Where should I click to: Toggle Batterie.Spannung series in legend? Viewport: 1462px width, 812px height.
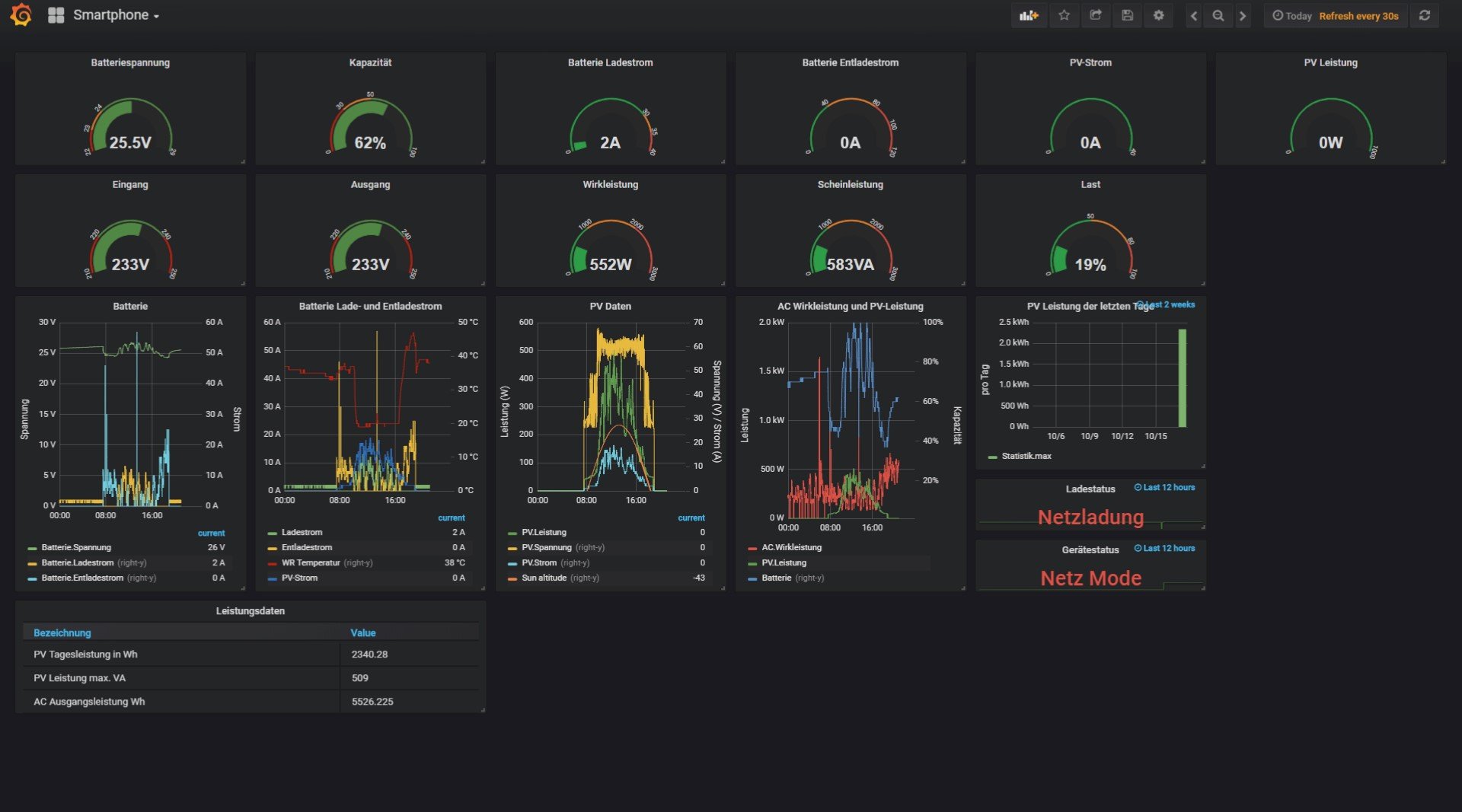click(x=76, y=547)
